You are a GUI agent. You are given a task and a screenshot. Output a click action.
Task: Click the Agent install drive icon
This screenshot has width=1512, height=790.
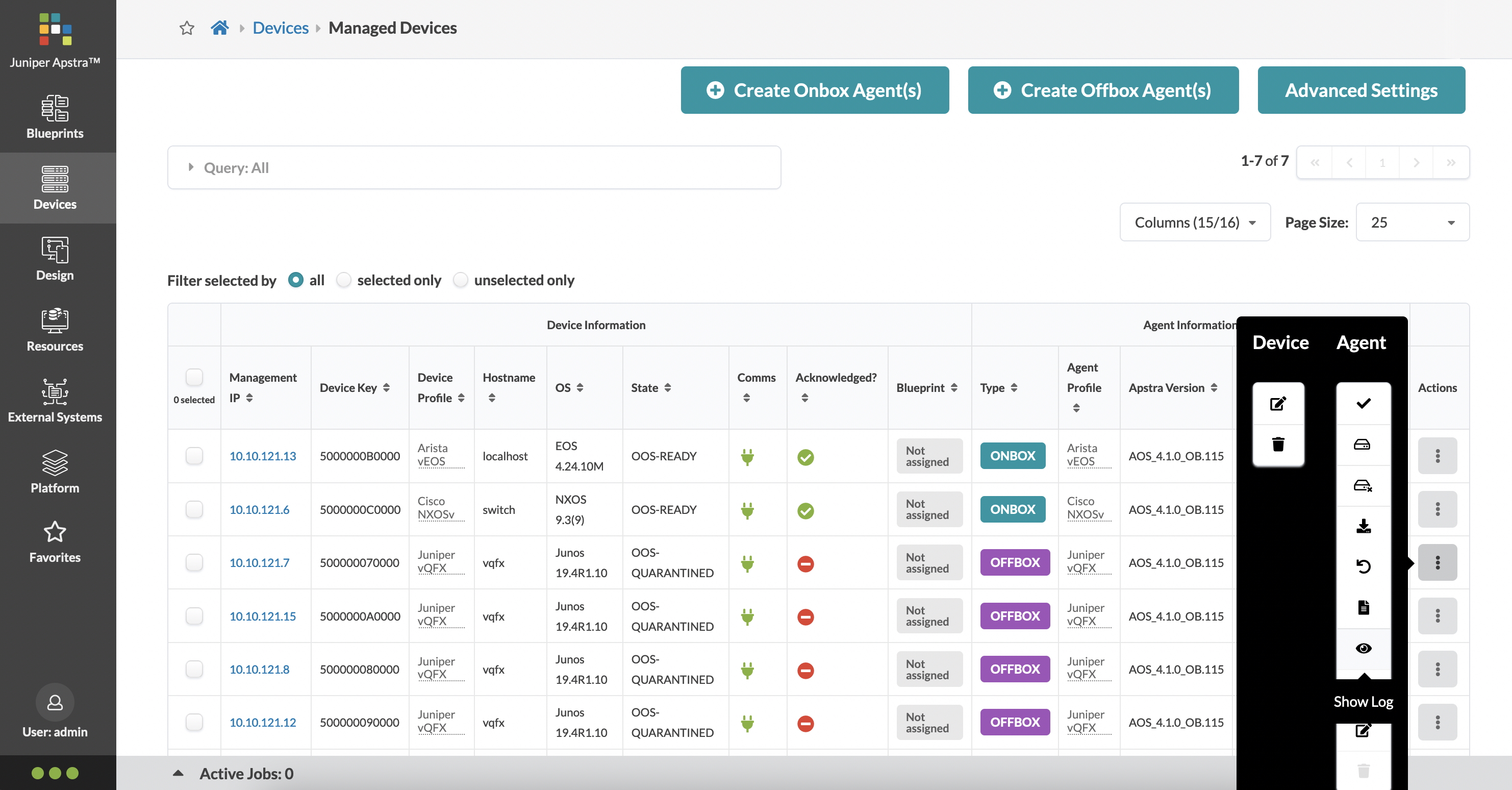click(1363, 445)
